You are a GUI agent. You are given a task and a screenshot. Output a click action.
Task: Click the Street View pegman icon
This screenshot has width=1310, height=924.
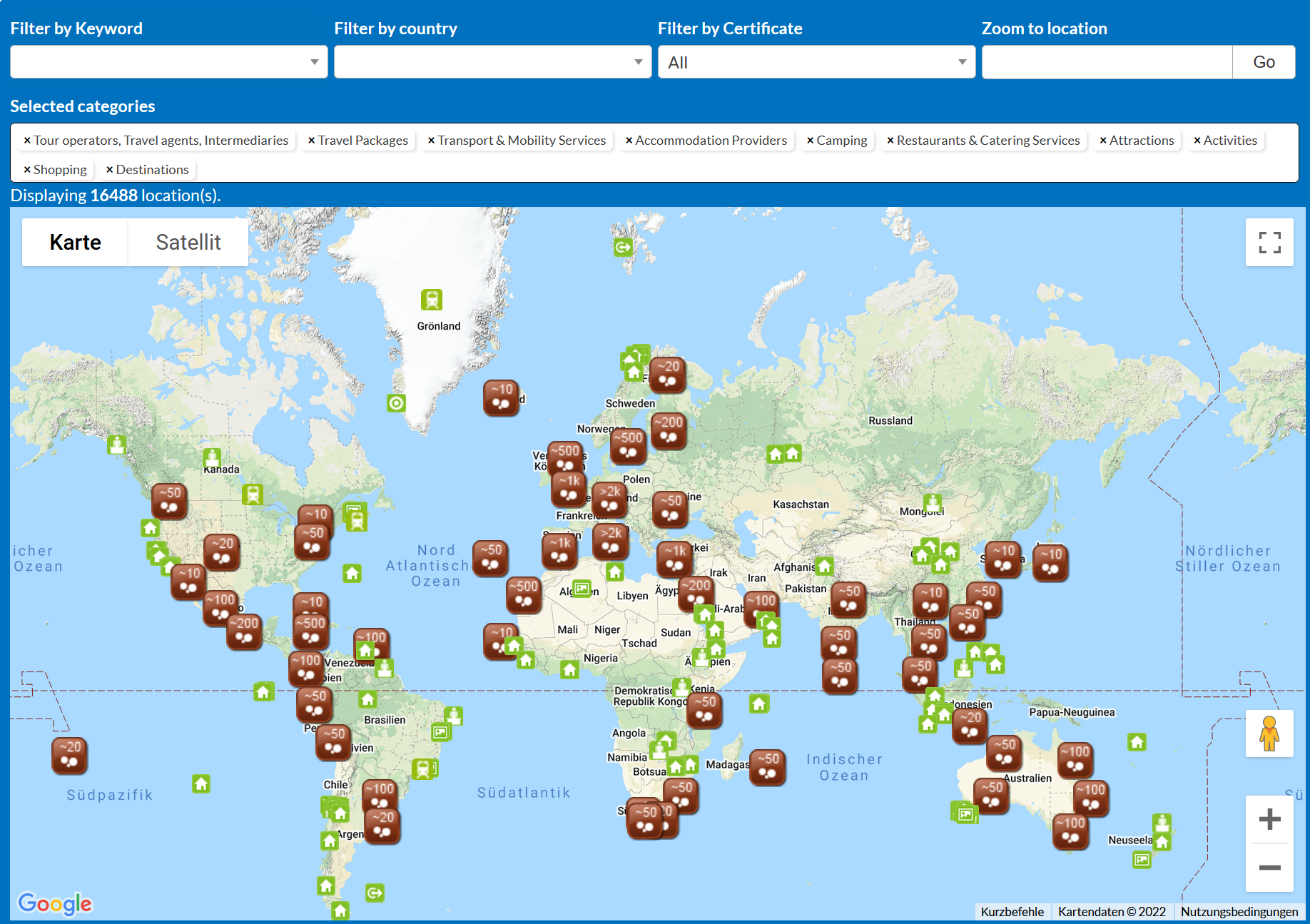[1269, 733]
